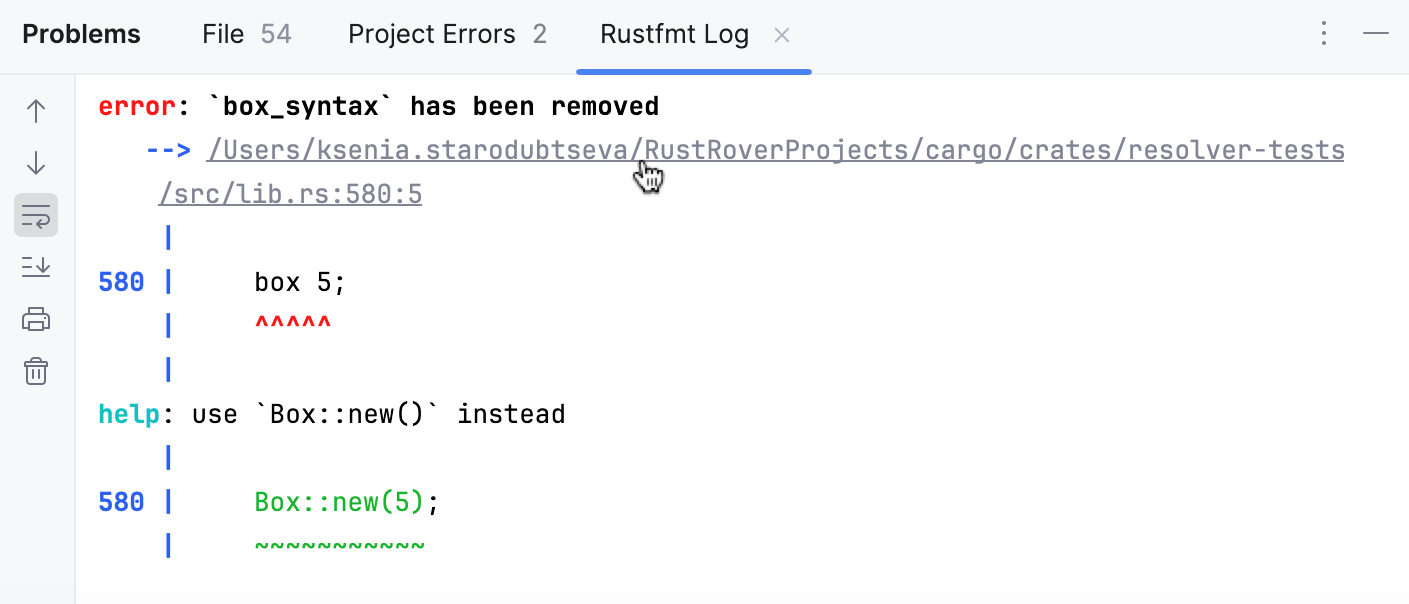Screen dimensions: 1409x604
Task: Click line number 580 in the output
Action: click(120, 281)
